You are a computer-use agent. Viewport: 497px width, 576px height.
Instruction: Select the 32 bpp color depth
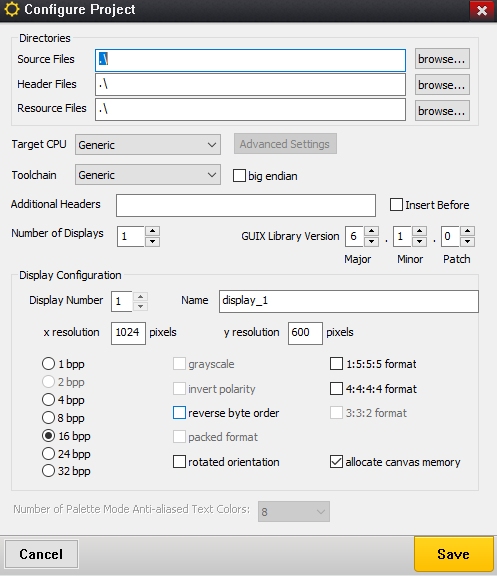48,471
